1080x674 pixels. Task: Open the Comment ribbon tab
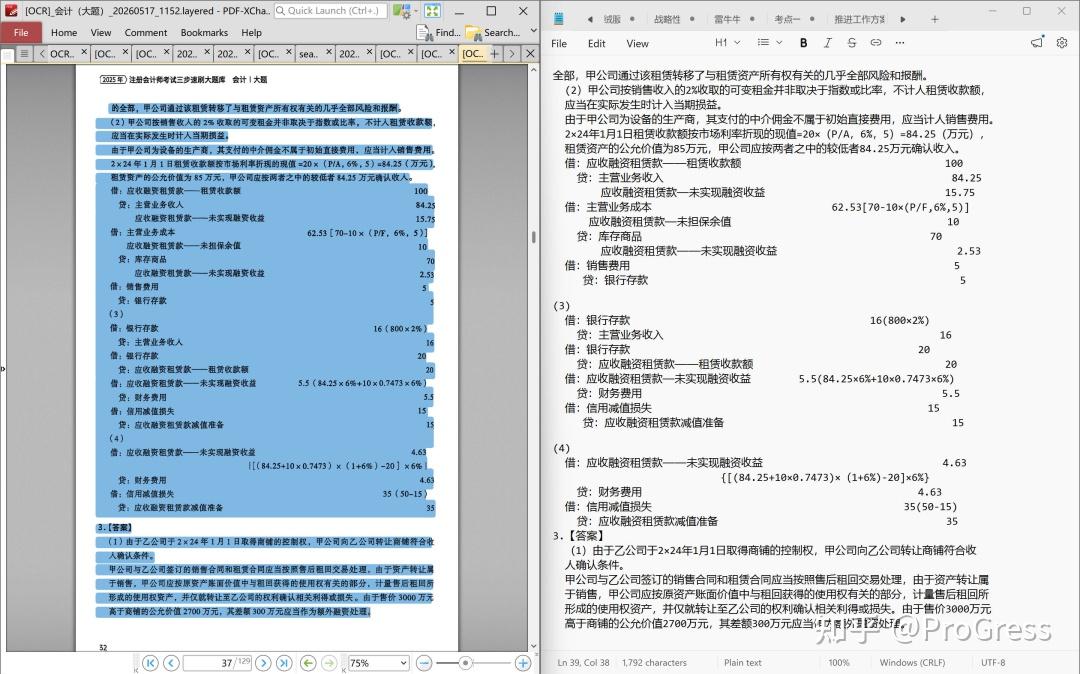[146, 32]
